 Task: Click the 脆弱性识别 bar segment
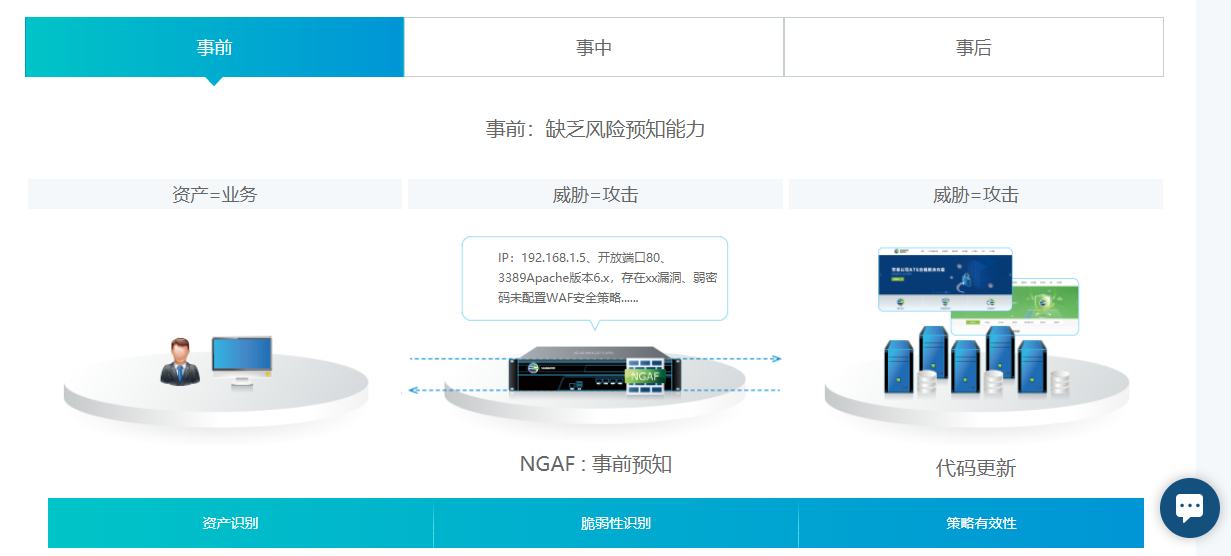[615, 523]
